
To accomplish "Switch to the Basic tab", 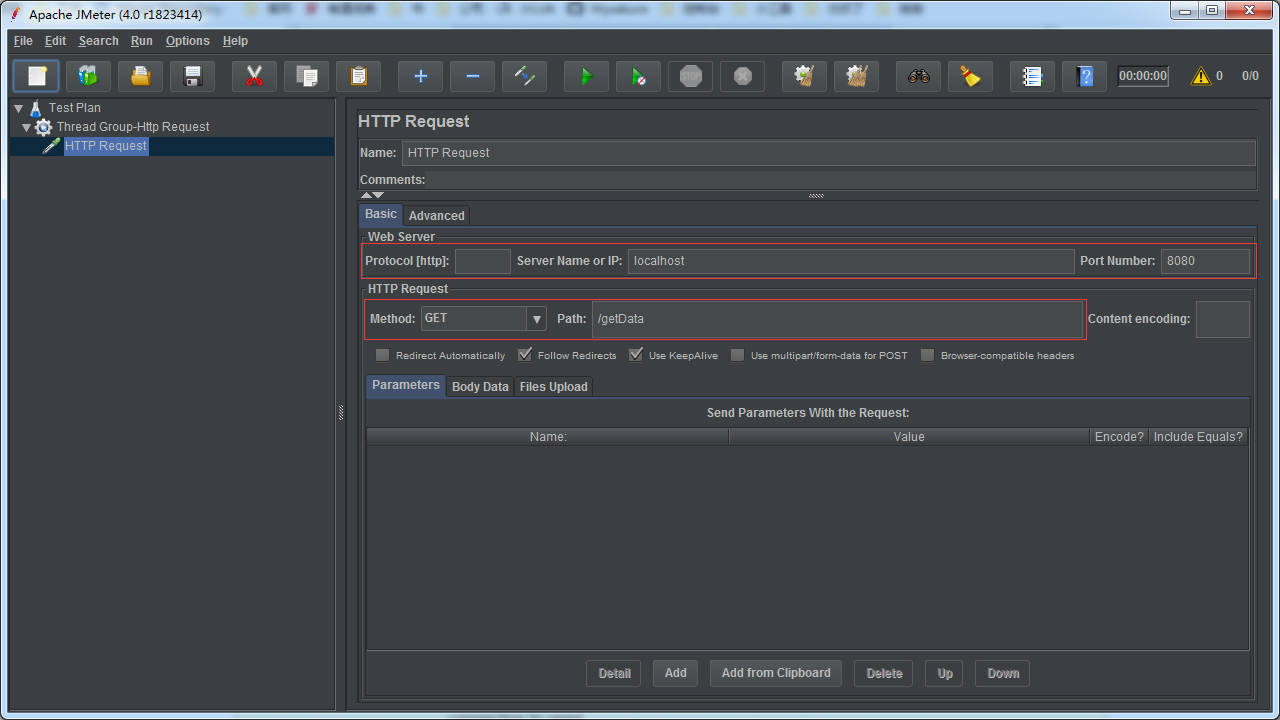I will (381, 214).
